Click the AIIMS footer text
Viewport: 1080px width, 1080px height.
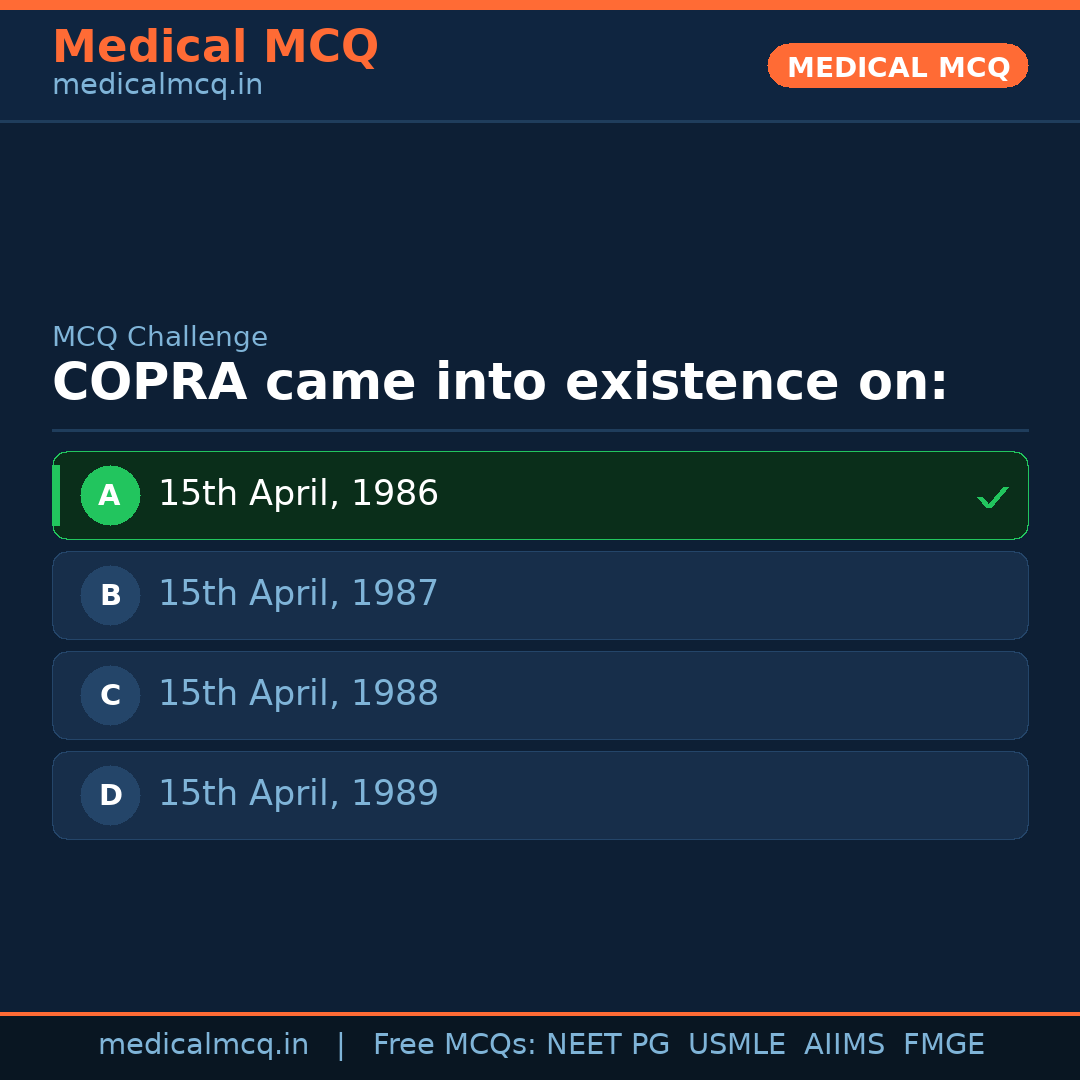tap(844, 1045)
